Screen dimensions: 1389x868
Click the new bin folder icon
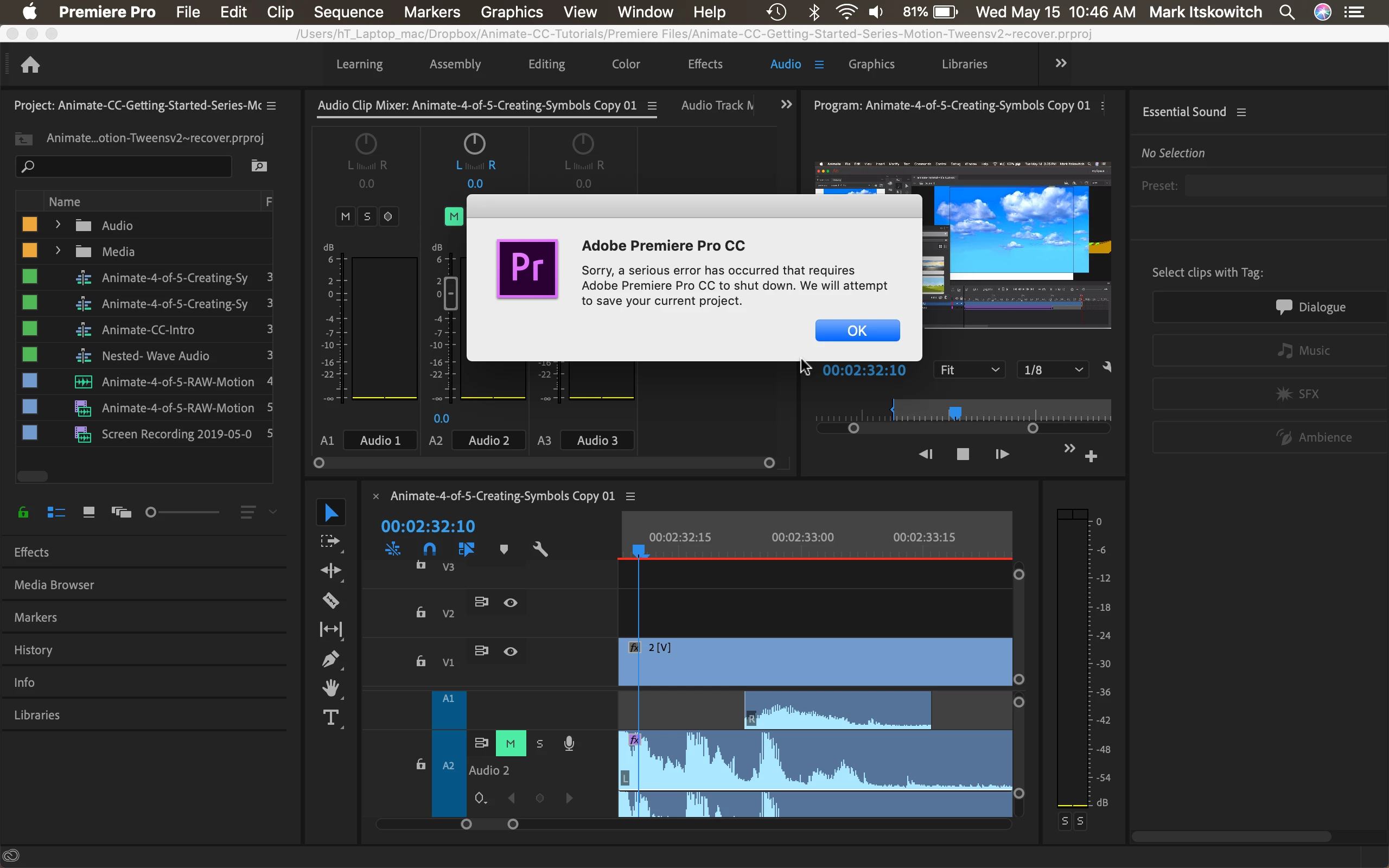tap(259, 166)
